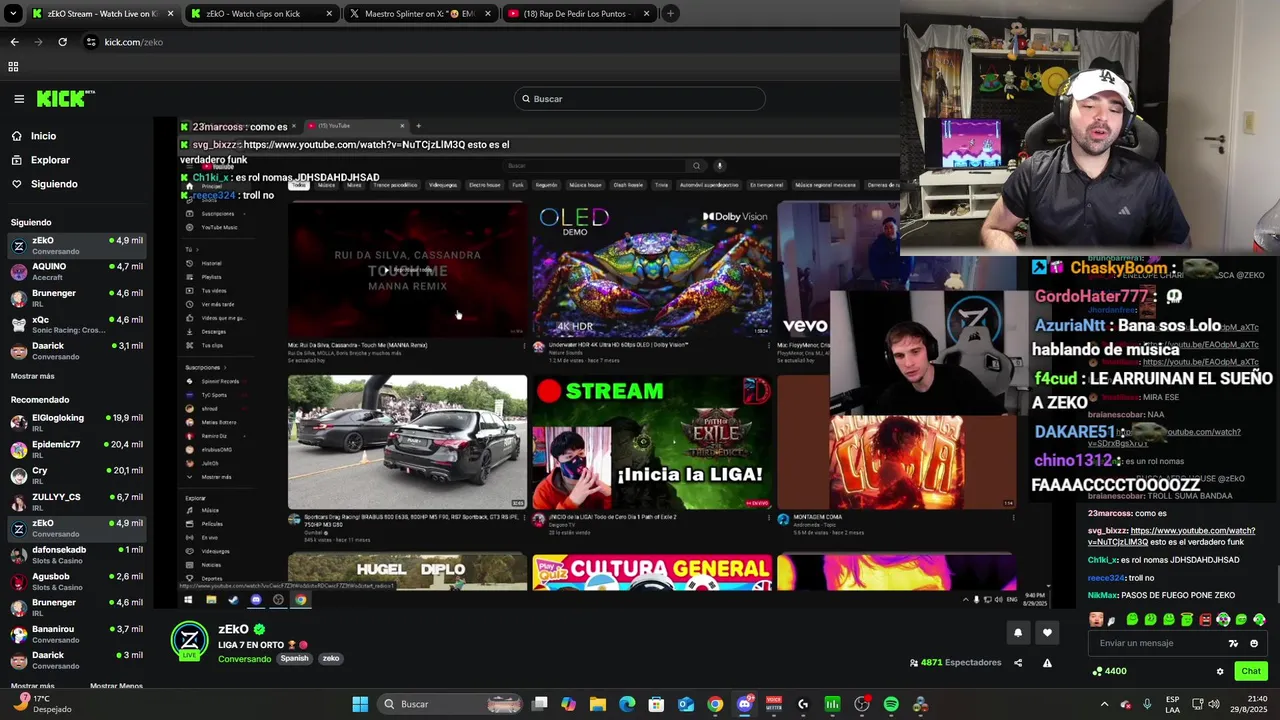Switch to 'Rap De Pedir Los Puntos' tab
1280x720 pixels.
[x=578, y=14]
